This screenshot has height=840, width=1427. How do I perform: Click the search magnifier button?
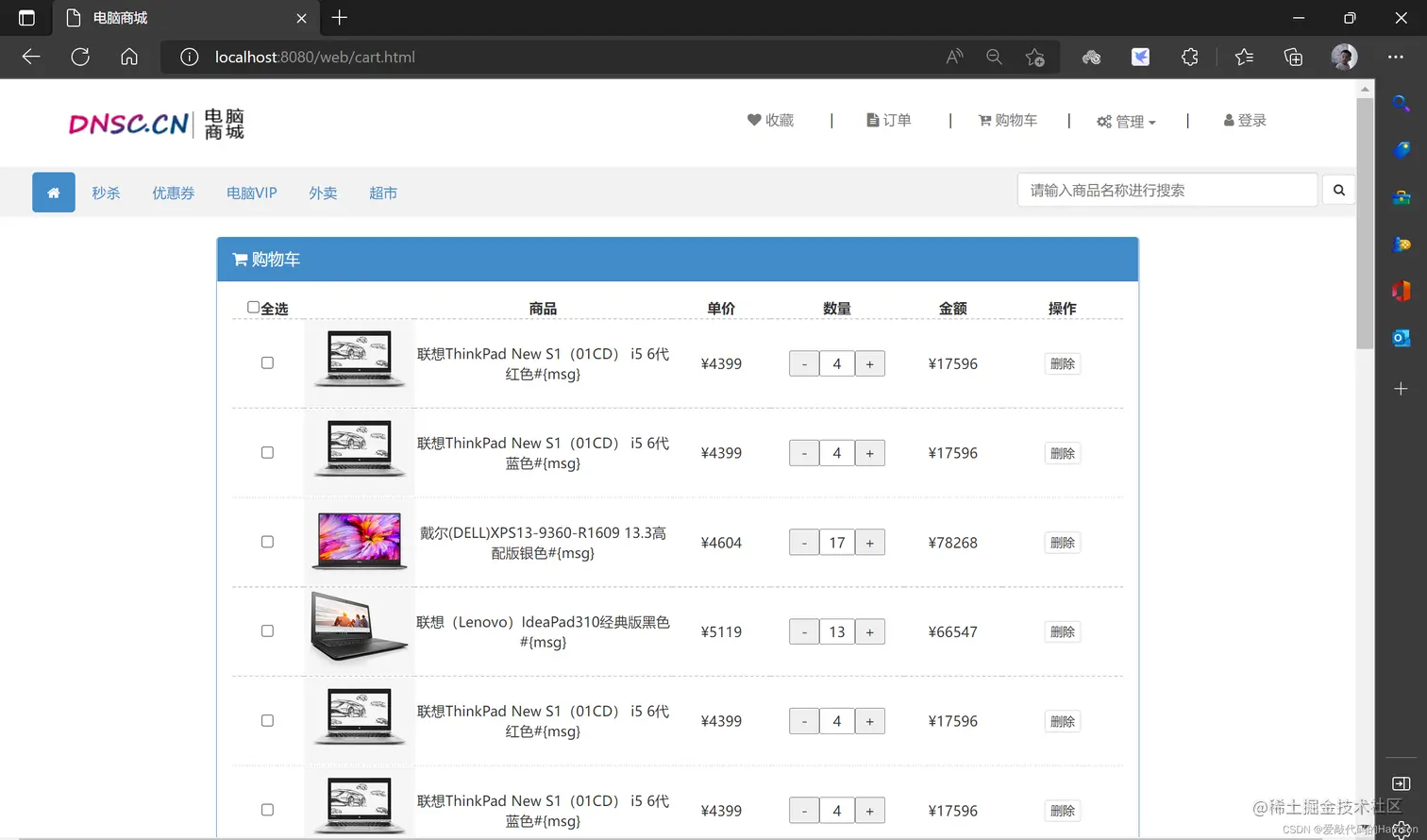pos(1338,190)
